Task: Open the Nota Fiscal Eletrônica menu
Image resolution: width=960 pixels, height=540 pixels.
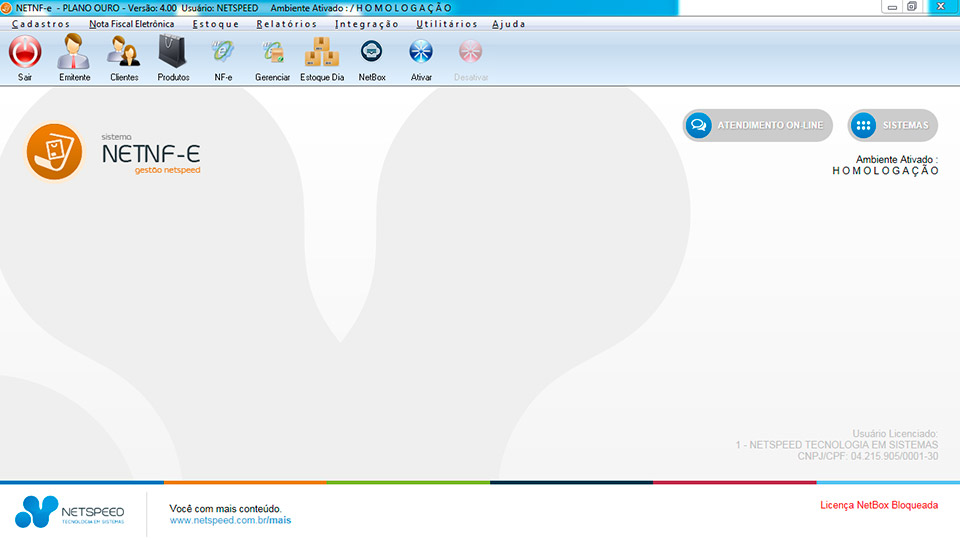Action: click(132, 24)
